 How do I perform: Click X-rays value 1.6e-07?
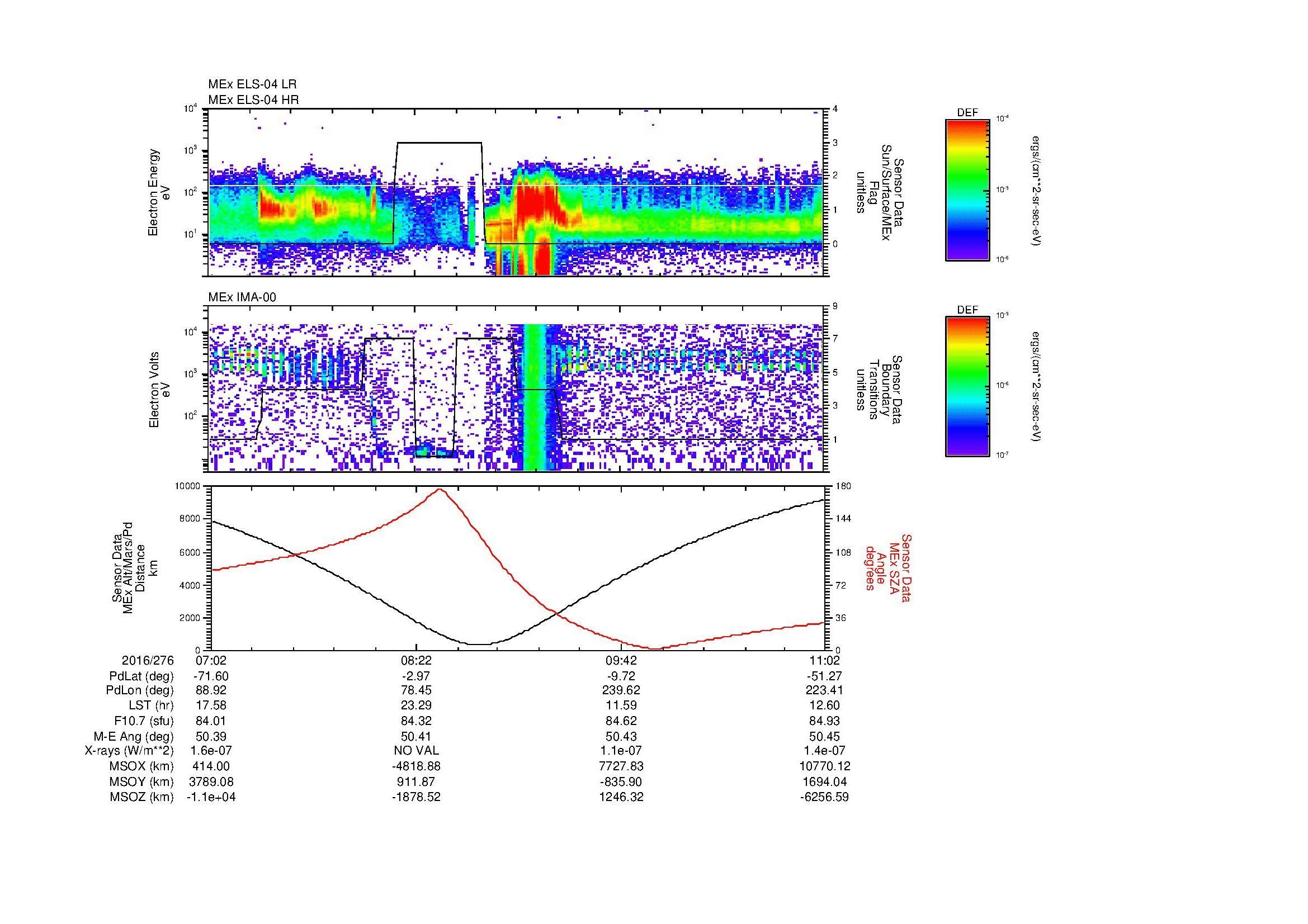(x=211, y=751)
